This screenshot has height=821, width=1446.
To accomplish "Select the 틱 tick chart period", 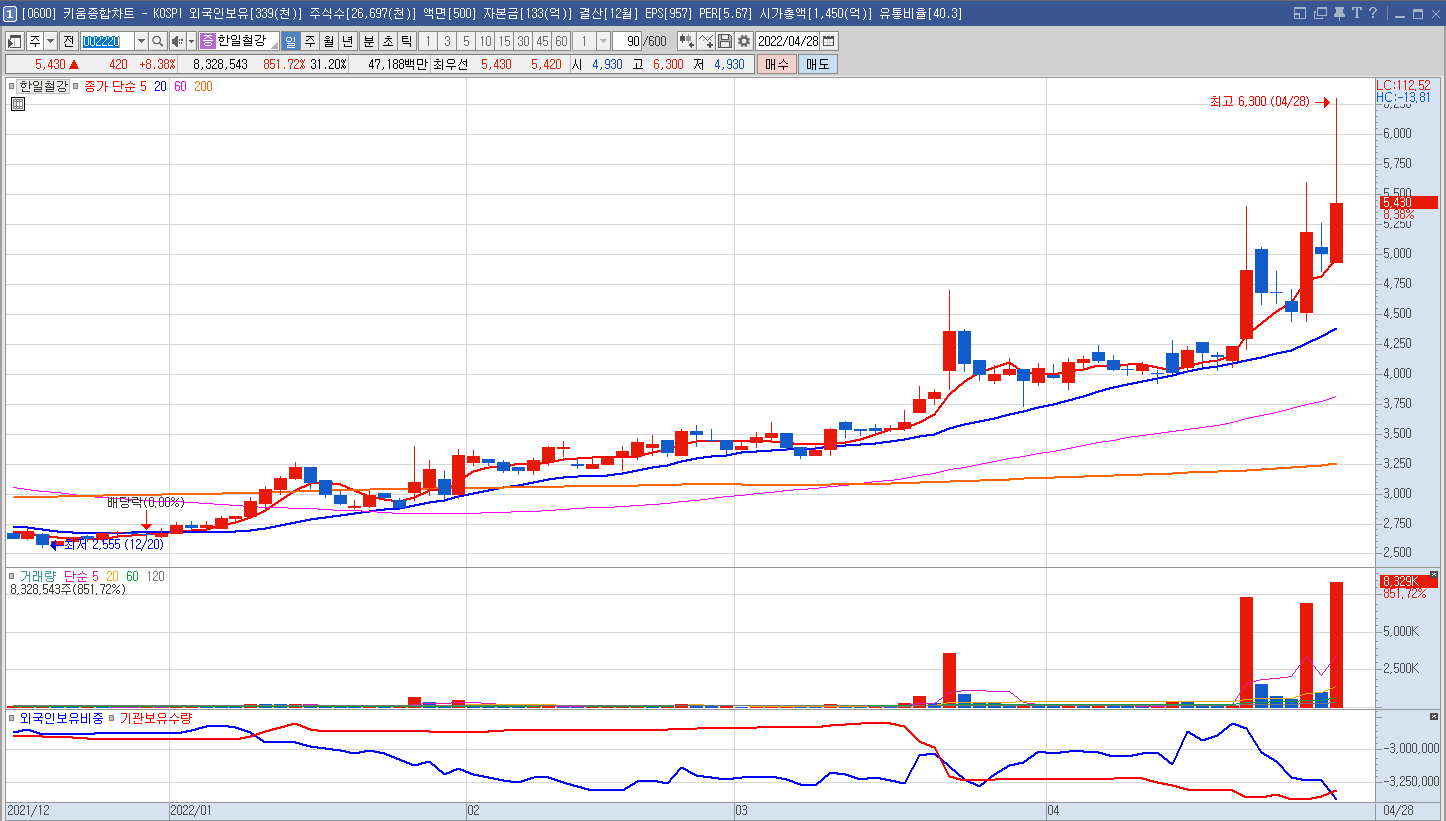I will tap(406, 41).
